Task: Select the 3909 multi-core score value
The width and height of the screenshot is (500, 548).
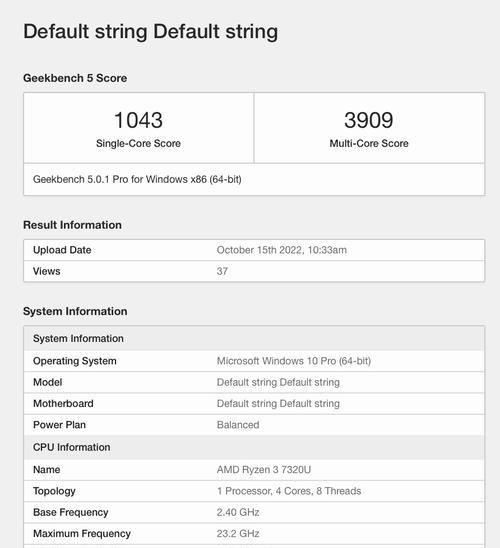Action: pos(369,120)
